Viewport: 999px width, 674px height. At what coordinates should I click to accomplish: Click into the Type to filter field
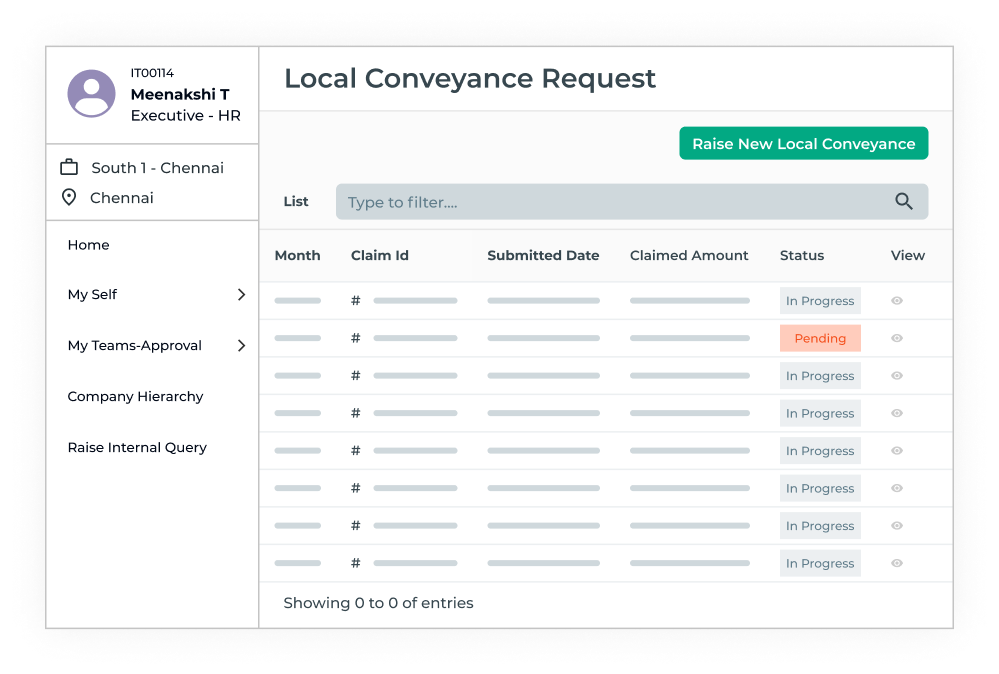coord(610,202)
